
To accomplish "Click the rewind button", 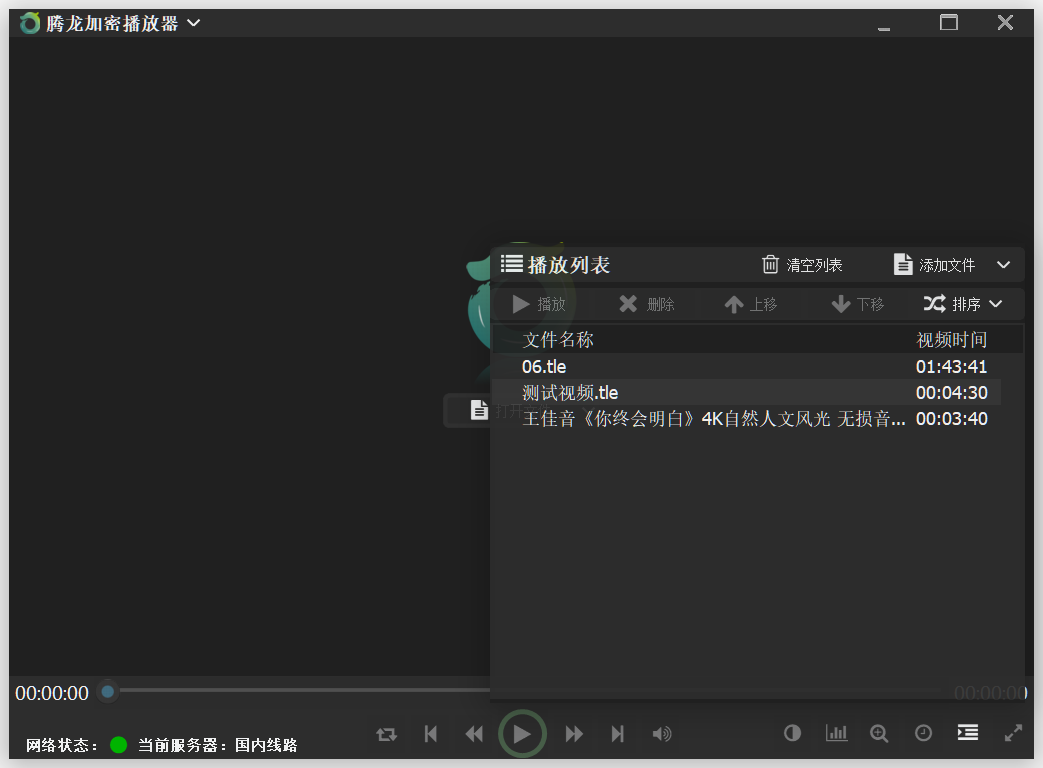I will pos(474,733).
